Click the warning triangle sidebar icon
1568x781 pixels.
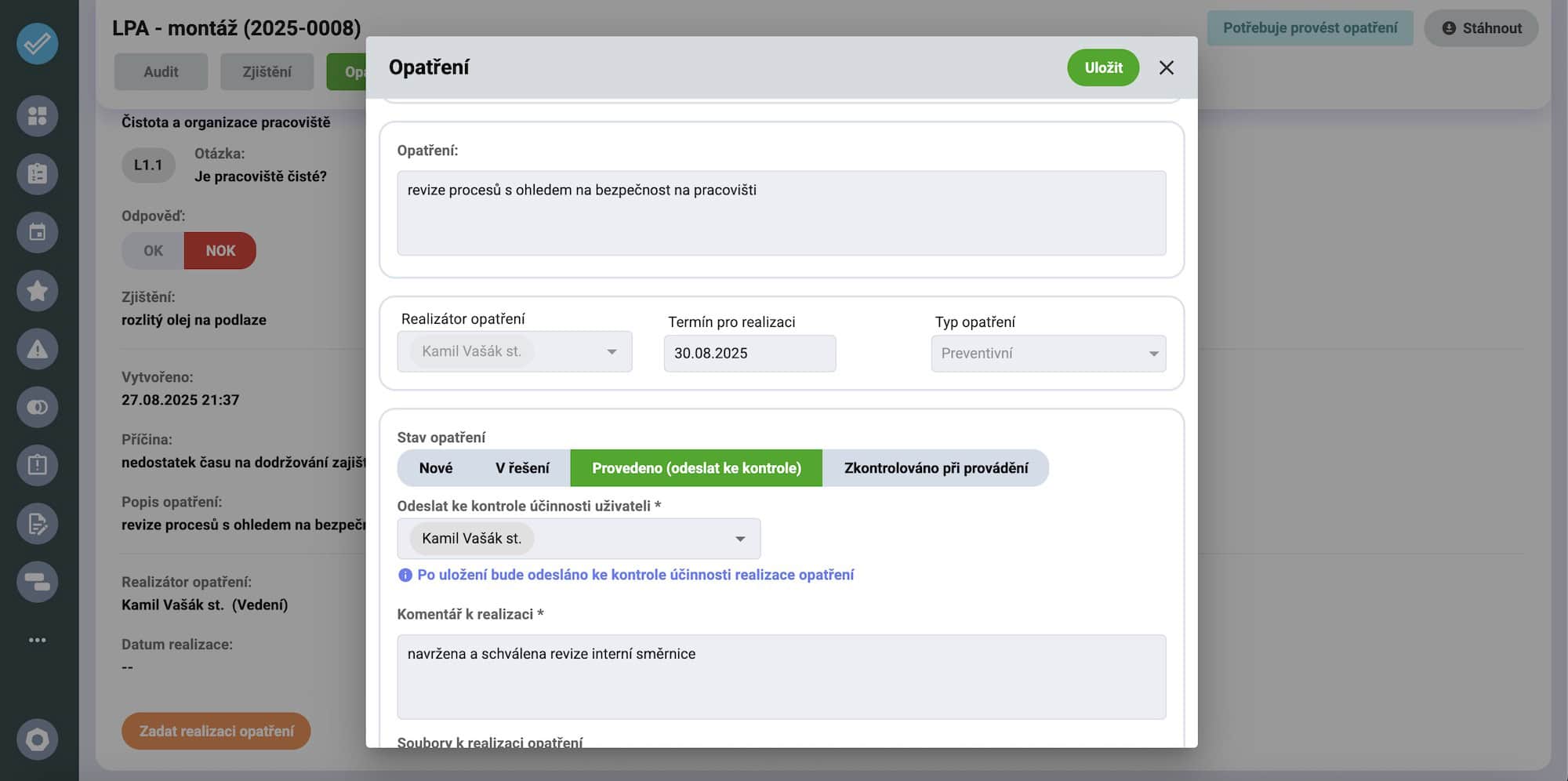point(37,349)
